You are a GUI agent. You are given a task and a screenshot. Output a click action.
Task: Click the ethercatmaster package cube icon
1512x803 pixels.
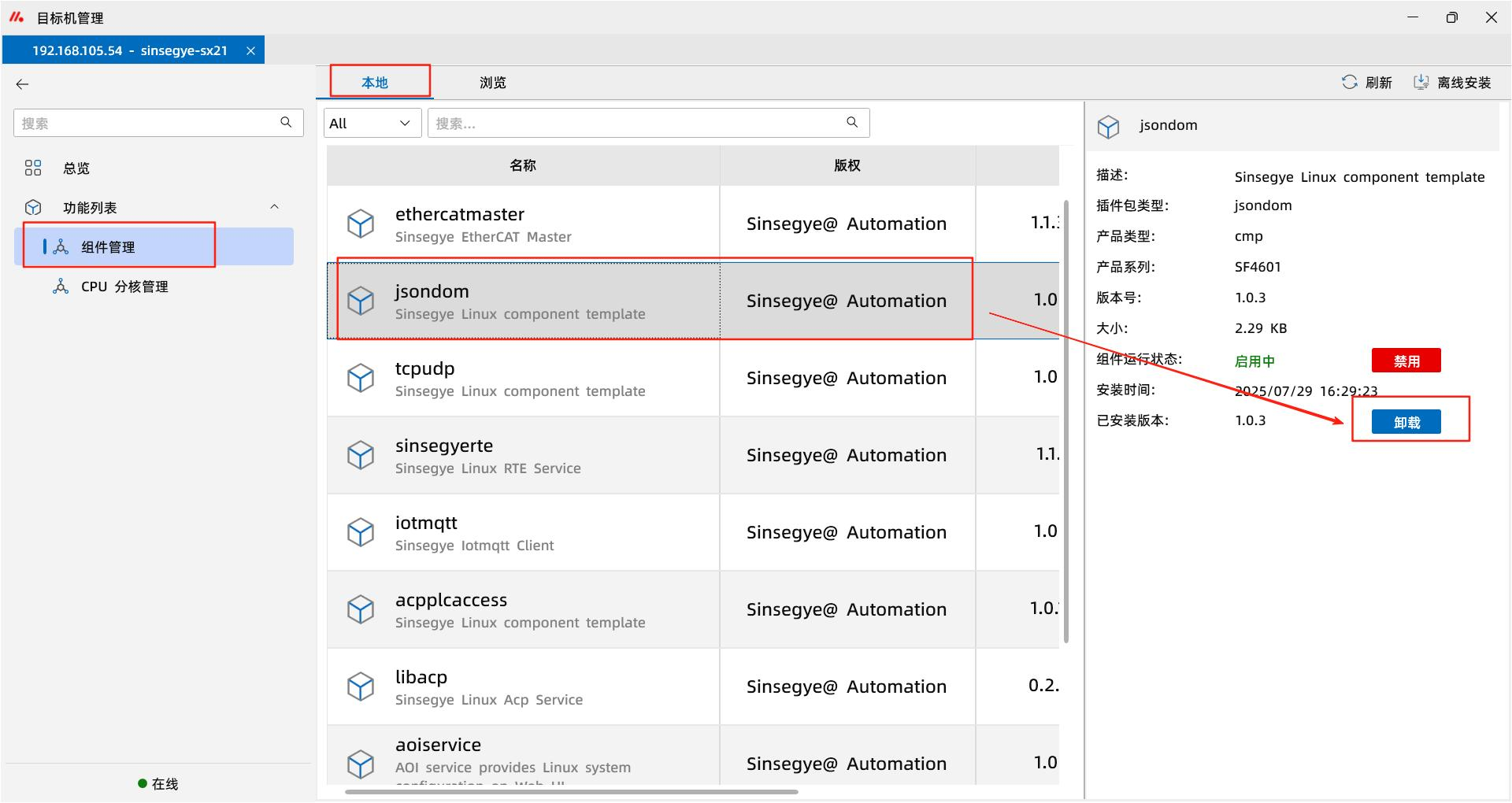click(x=361, y=224)
